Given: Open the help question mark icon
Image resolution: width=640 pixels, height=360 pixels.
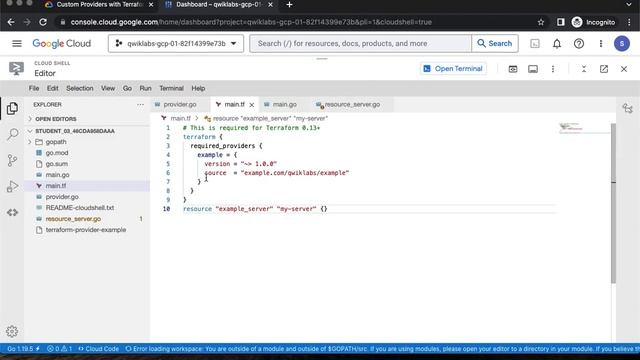Looking at the screenshot, I should [579, 44].
